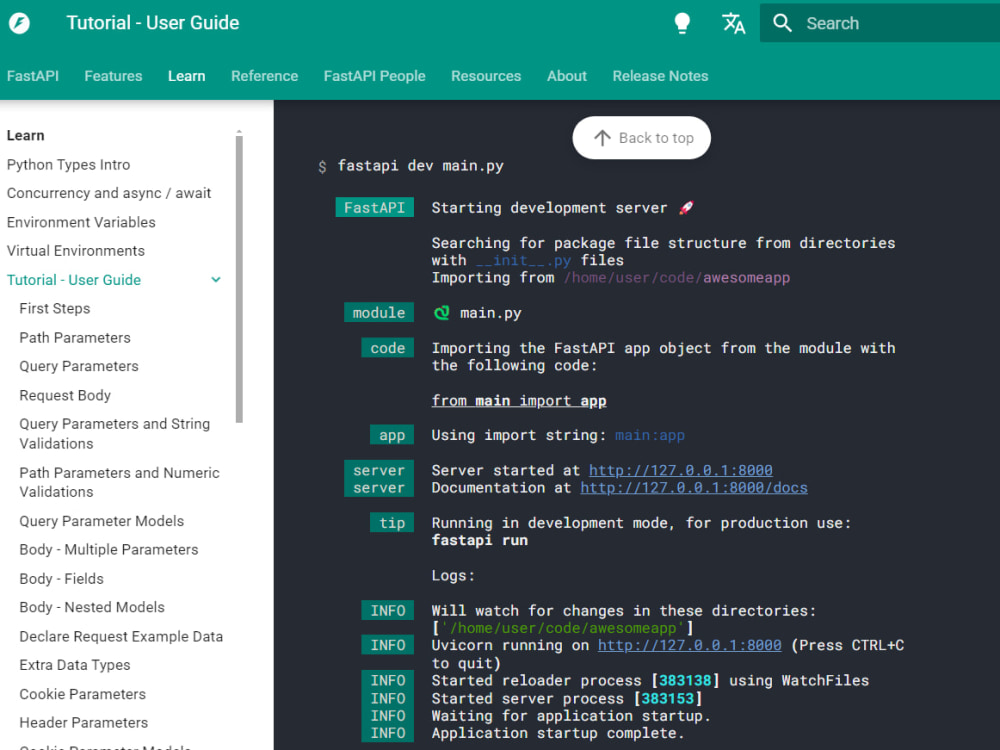Click the green snake icon beside main.py
This screenshot has height=750, width=1000.
441,313
